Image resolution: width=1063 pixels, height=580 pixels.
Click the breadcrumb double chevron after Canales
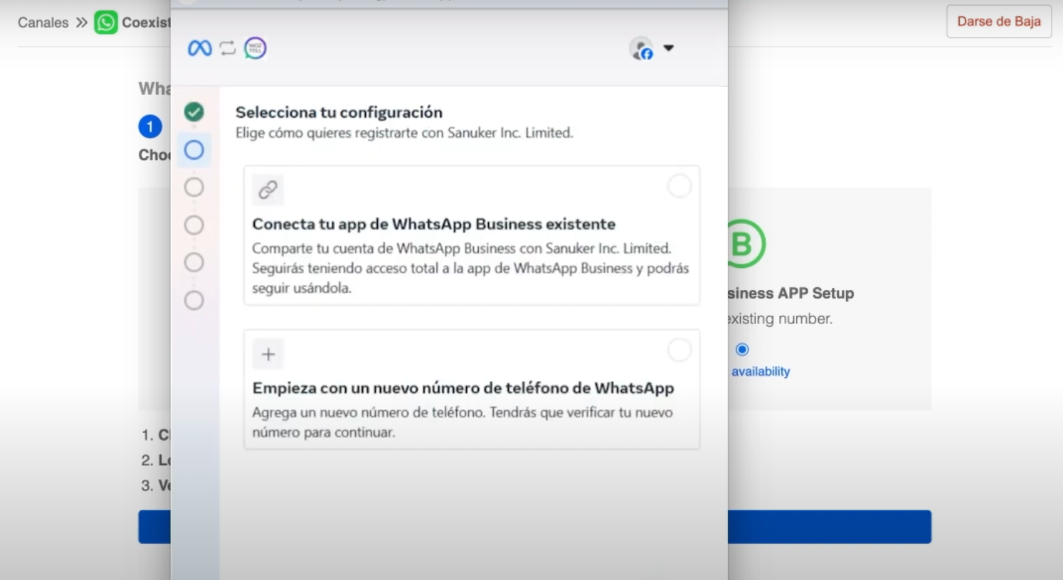(x=81, y=22)
